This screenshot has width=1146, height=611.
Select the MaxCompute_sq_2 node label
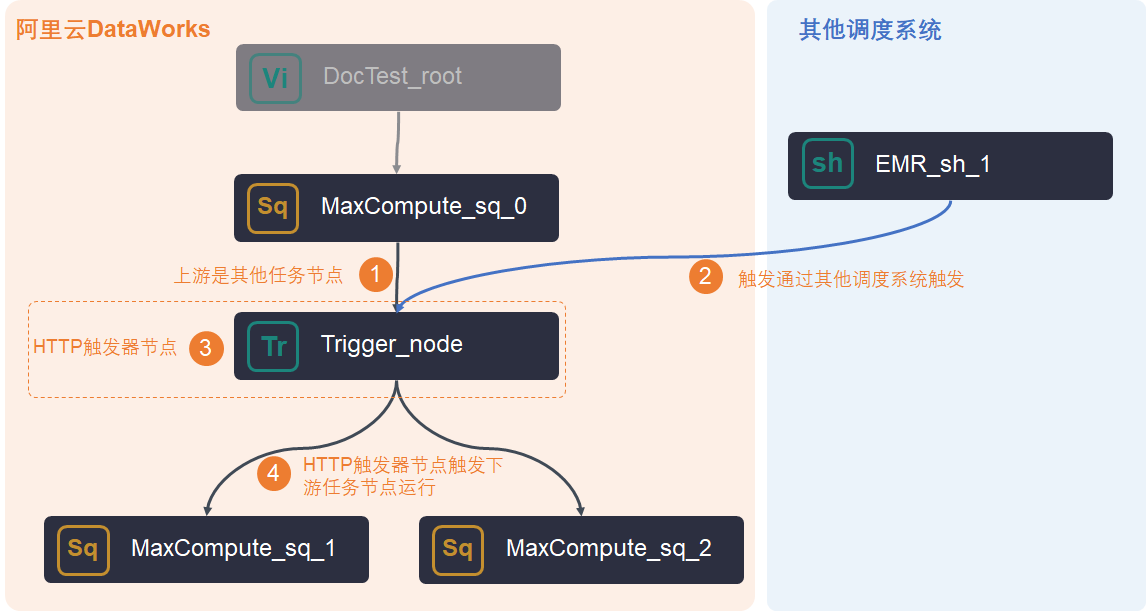609,548
